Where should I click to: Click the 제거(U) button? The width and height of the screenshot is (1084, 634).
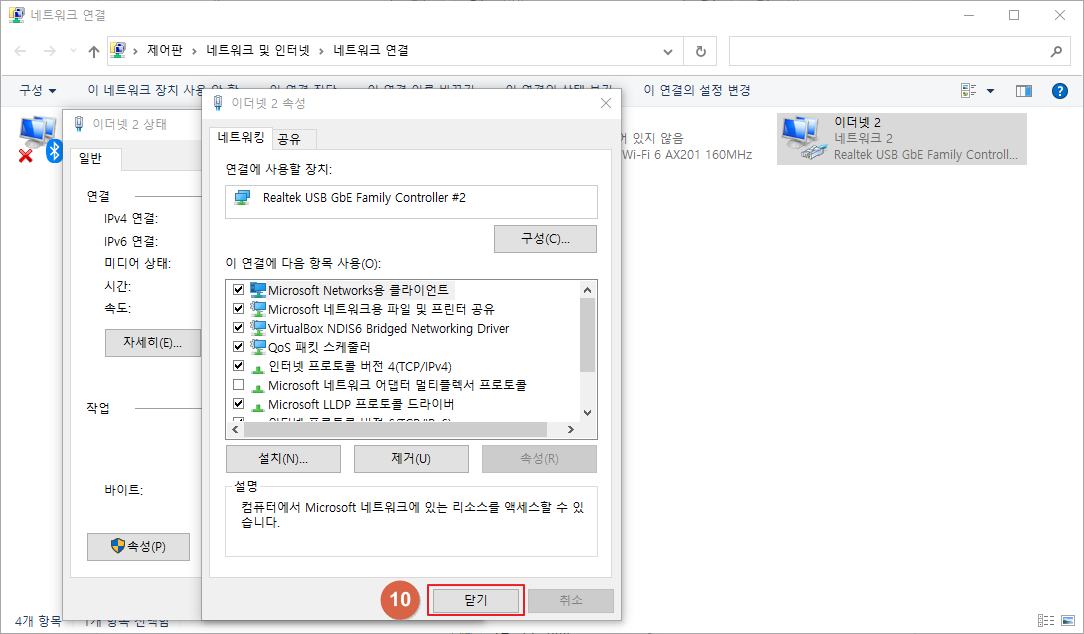point(411,459)
